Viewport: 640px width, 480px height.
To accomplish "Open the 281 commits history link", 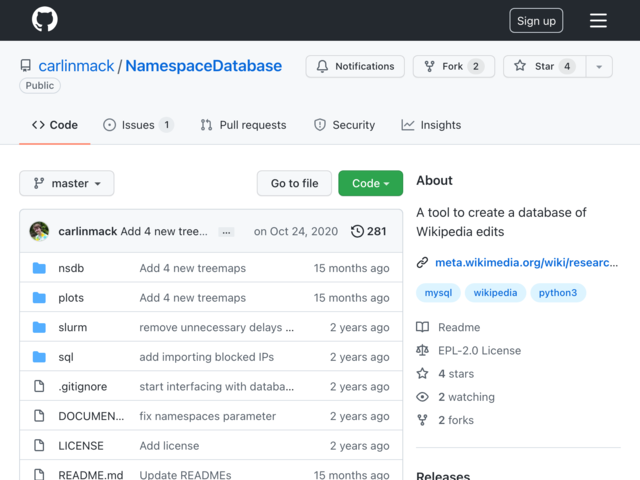I will pos(369,231).
